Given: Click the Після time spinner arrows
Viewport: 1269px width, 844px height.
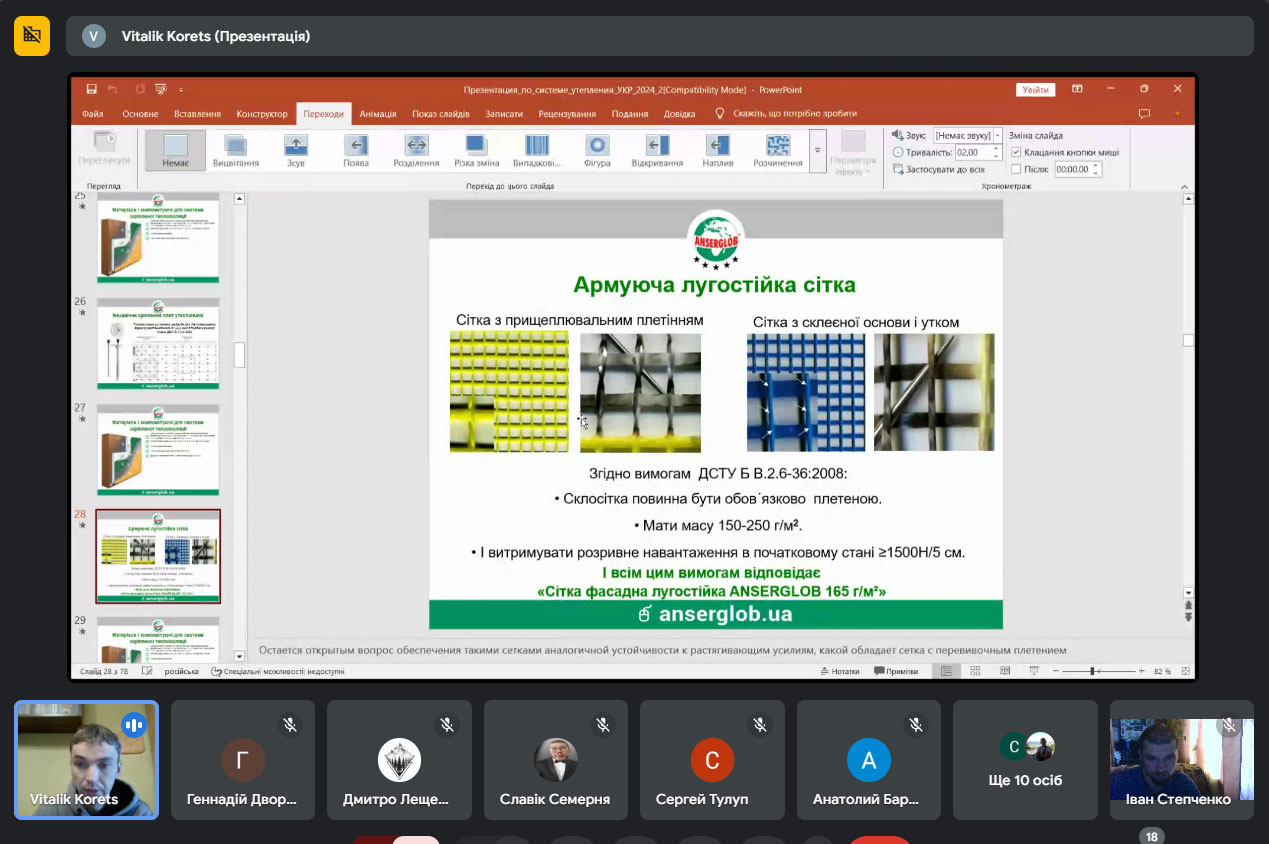Looking at the screenshot, I should (1096, 169).
